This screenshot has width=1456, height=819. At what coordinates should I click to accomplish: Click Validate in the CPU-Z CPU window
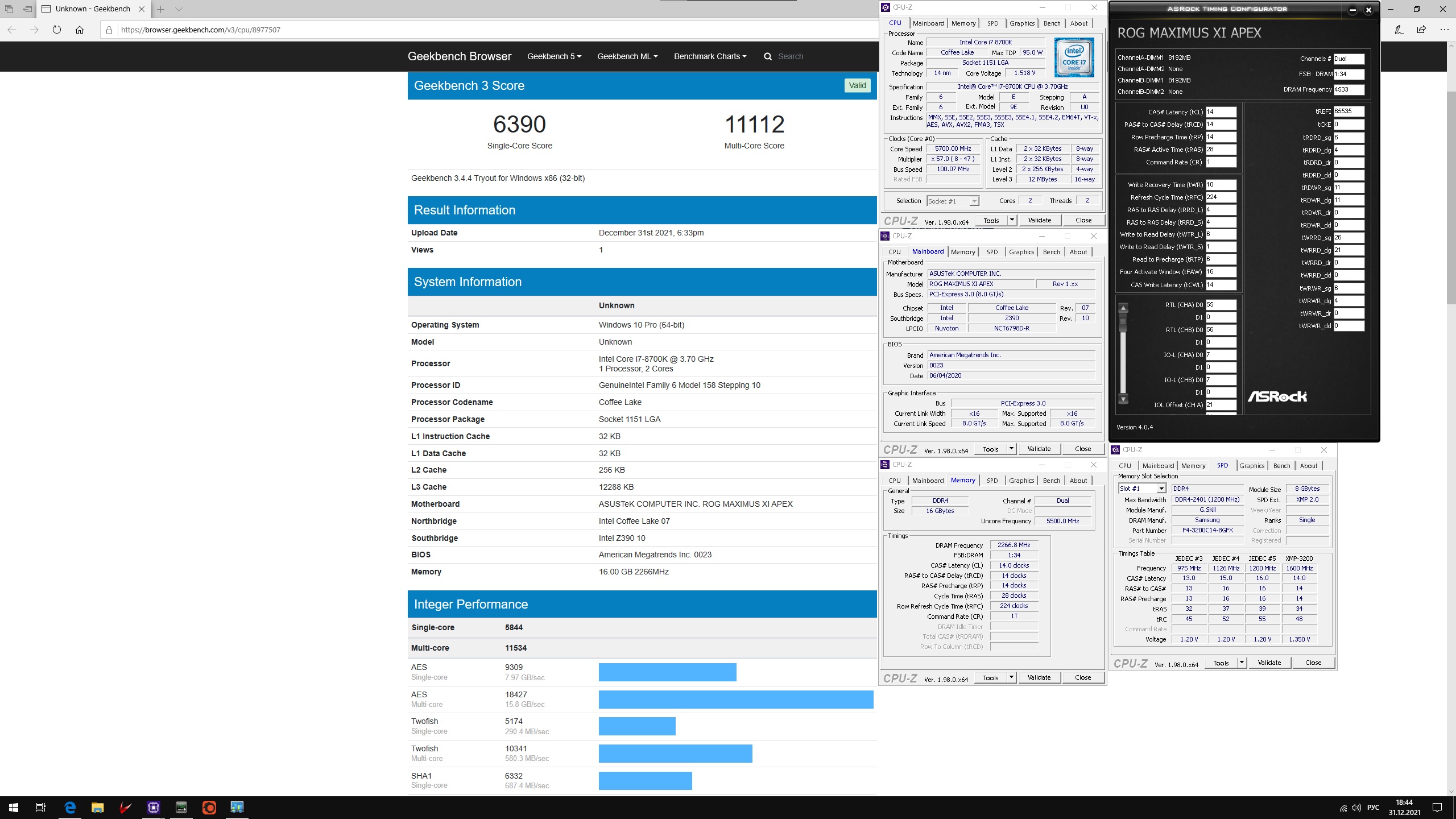point(1039,220)
